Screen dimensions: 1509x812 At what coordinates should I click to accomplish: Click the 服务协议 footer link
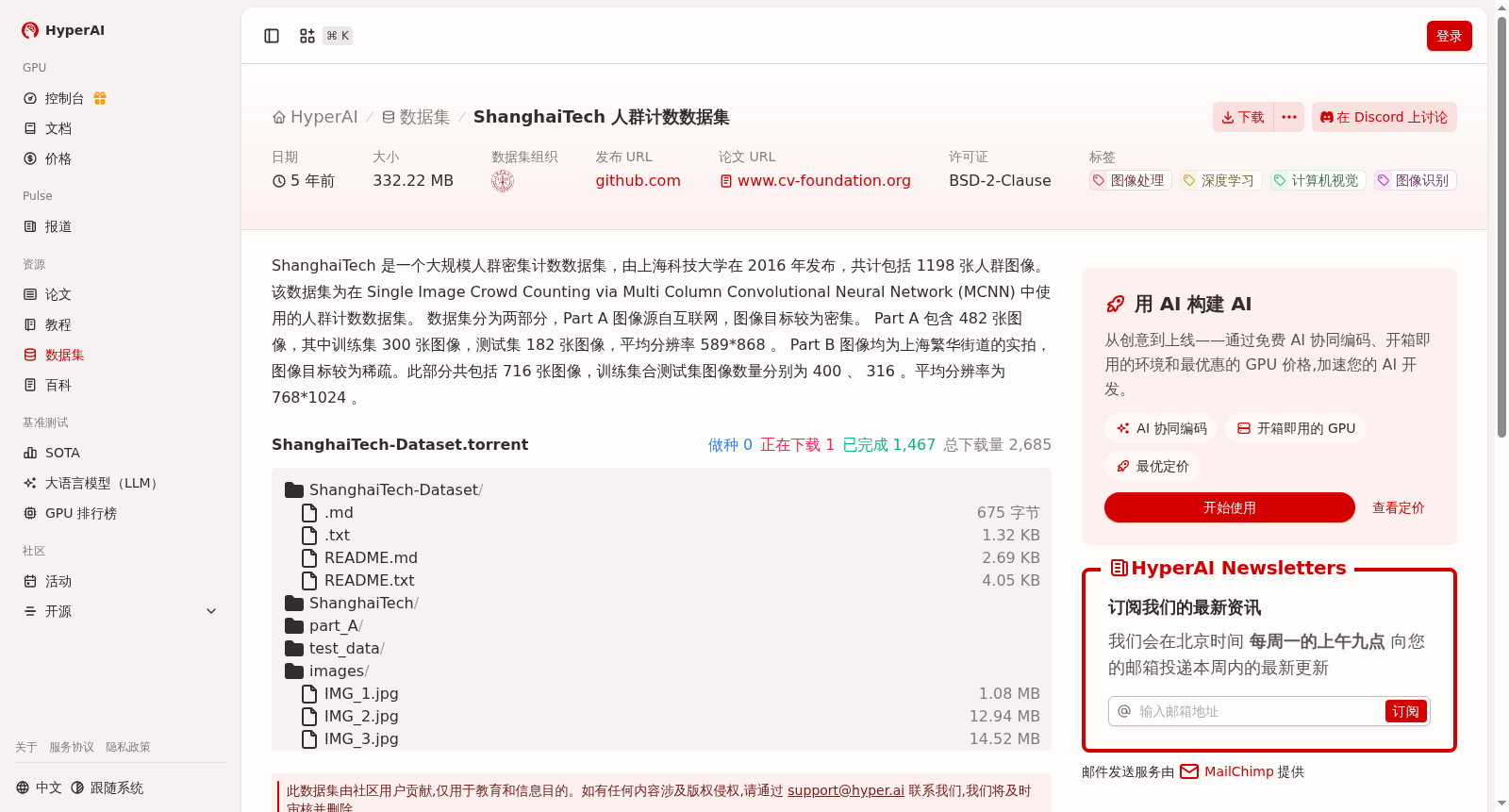click(72, 747)
